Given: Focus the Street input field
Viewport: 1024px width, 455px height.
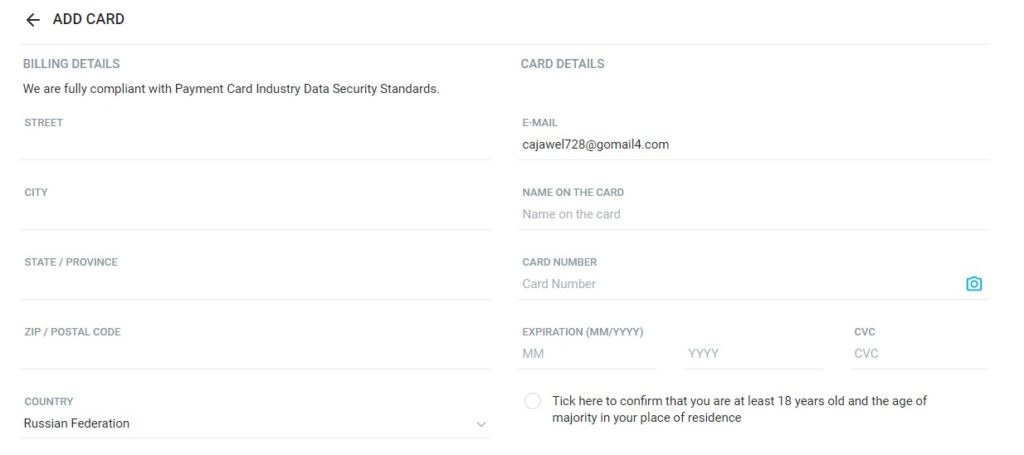Looking at the screenshot, I should coord(255,145).
